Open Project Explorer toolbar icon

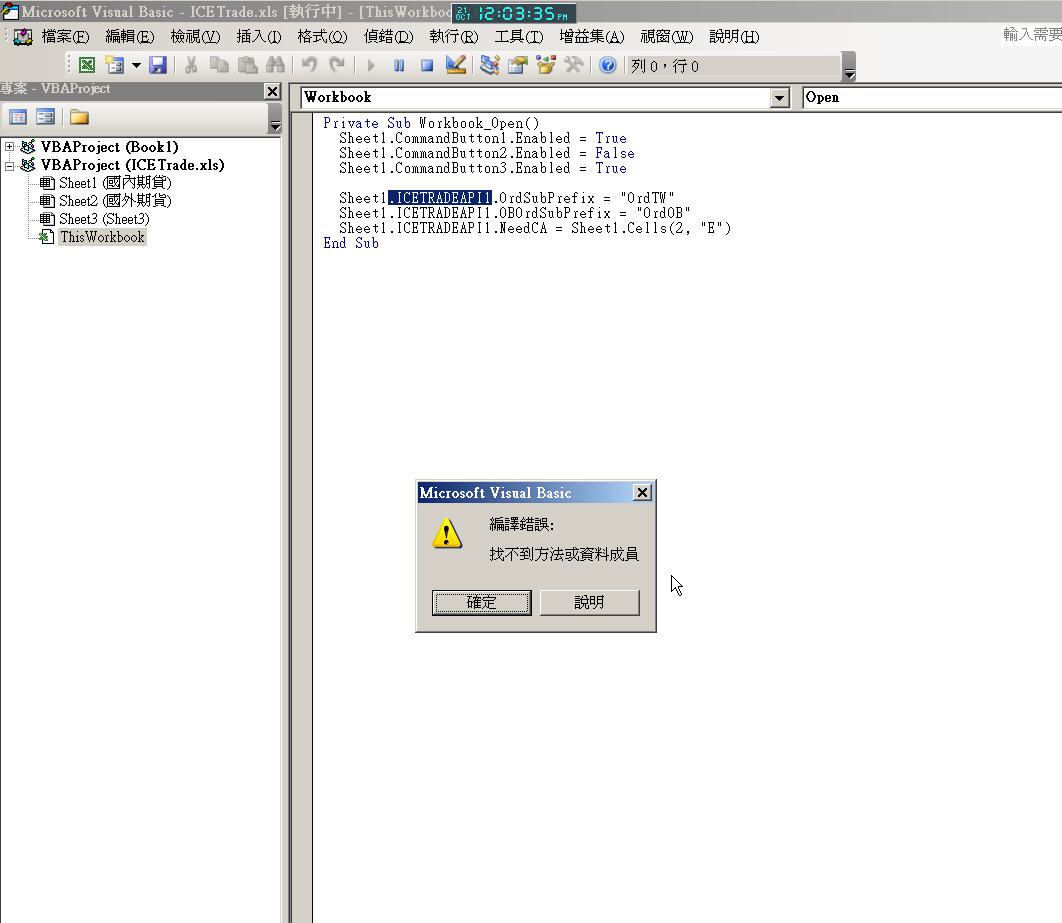pyautogui.click(x=489, y=65)
